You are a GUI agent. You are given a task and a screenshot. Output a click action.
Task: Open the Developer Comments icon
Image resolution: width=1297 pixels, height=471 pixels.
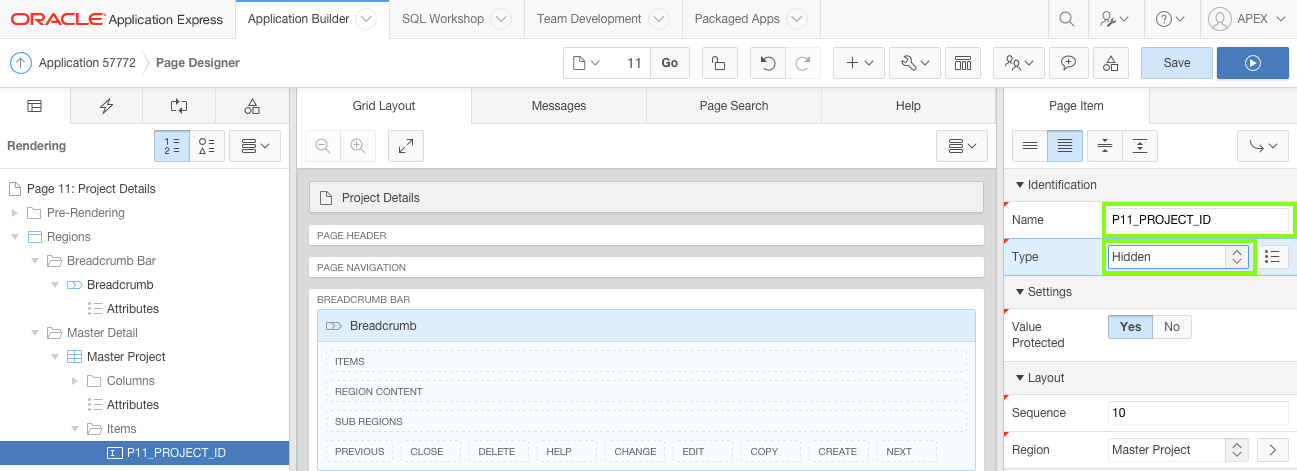point(1069,62)
